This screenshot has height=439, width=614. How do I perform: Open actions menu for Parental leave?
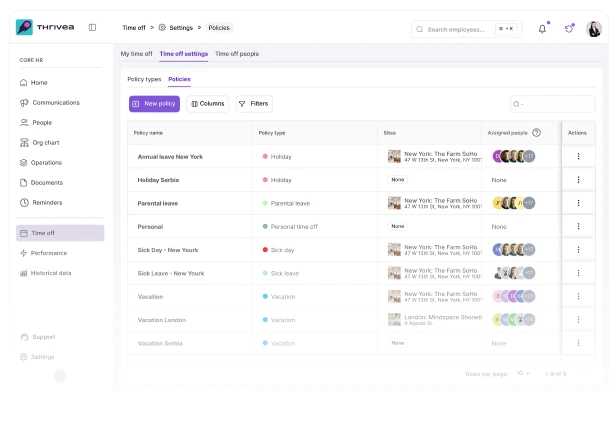coord(578,203)
